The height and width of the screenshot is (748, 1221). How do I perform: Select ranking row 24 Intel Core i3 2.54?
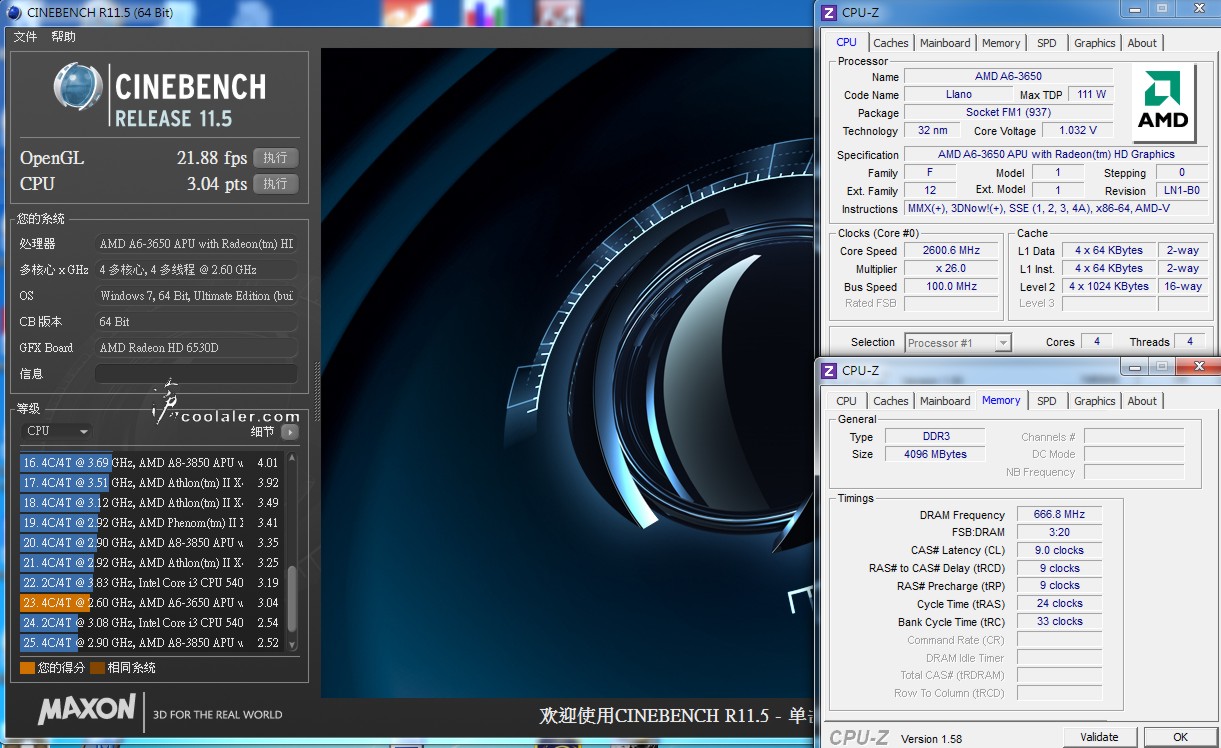click(x=150, y=623)
